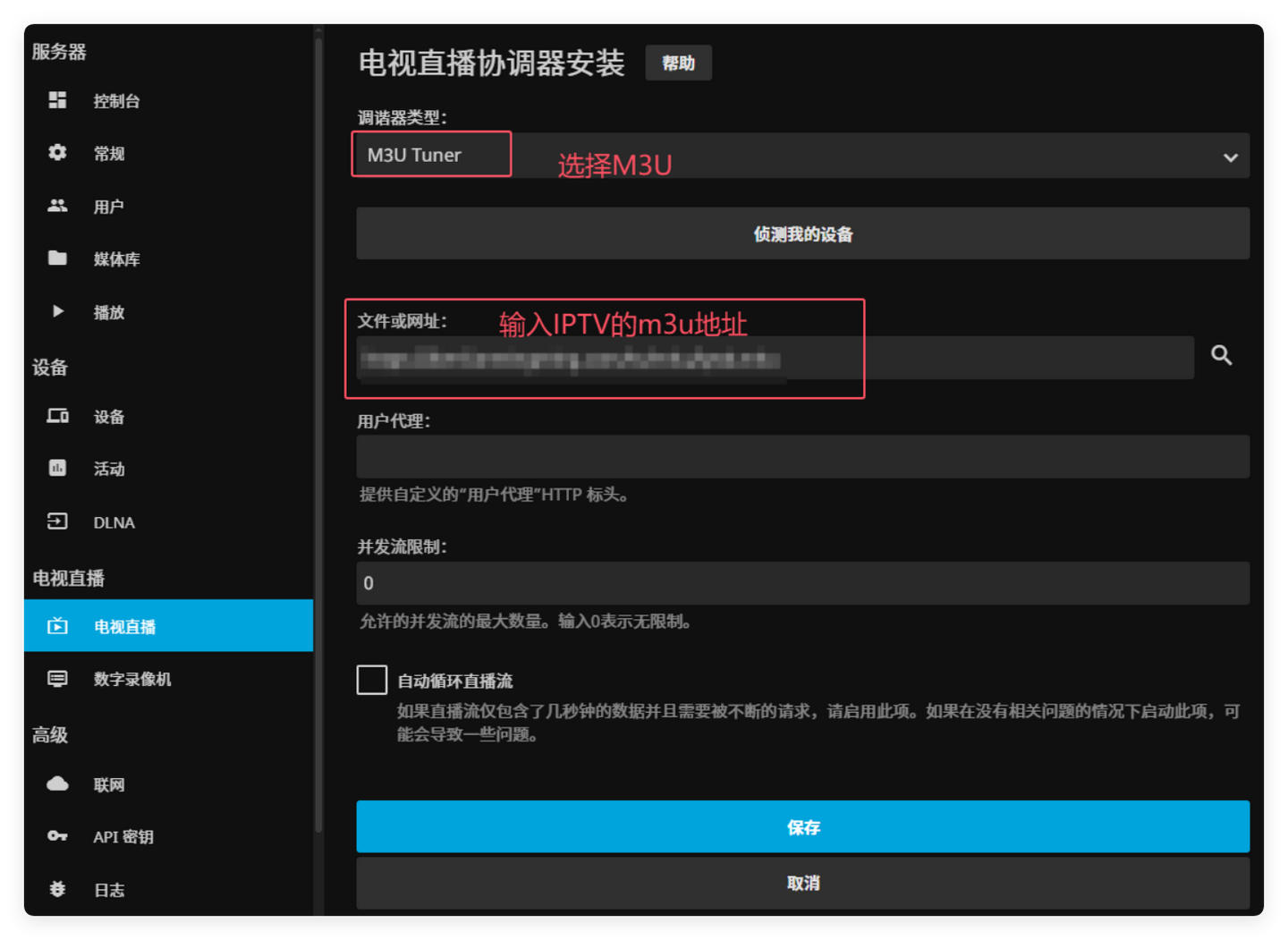Enable the 自动循环直播流 checkbox

[x=372, y=680]
